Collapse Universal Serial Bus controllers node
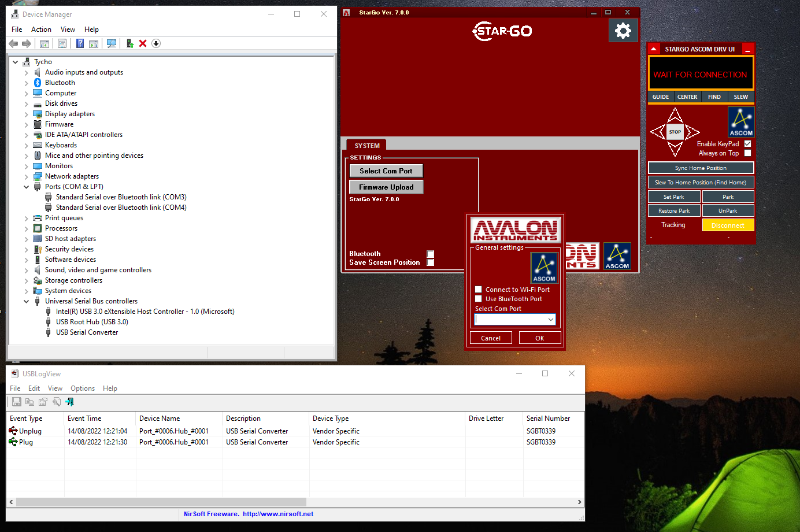The height and width of the screenshot is (532, 800). tap(26, 301)
